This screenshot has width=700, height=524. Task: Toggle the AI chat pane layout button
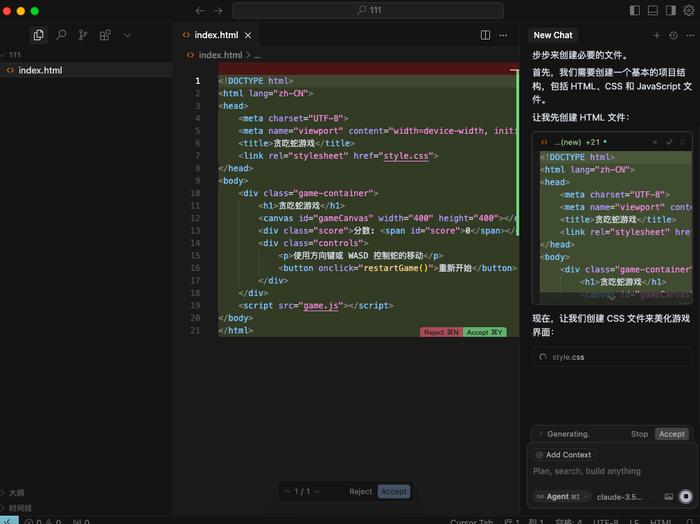(670, 10)
